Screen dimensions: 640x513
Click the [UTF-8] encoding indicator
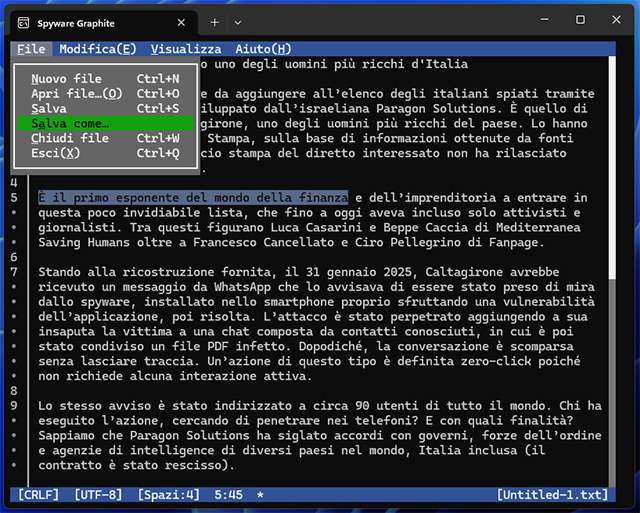tap(98, 495)
